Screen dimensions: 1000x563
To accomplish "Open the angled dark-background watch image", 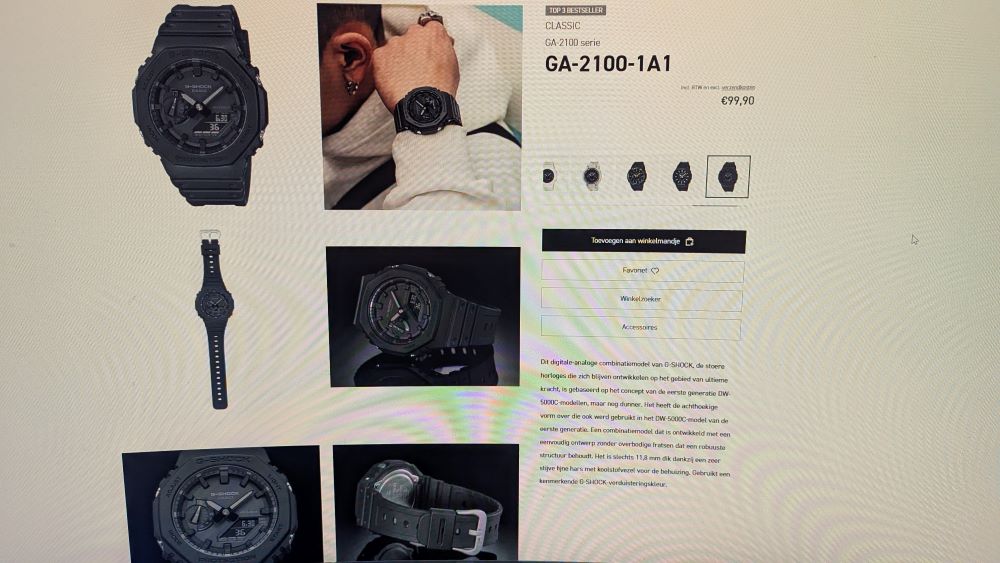I will tap(423, 316).
